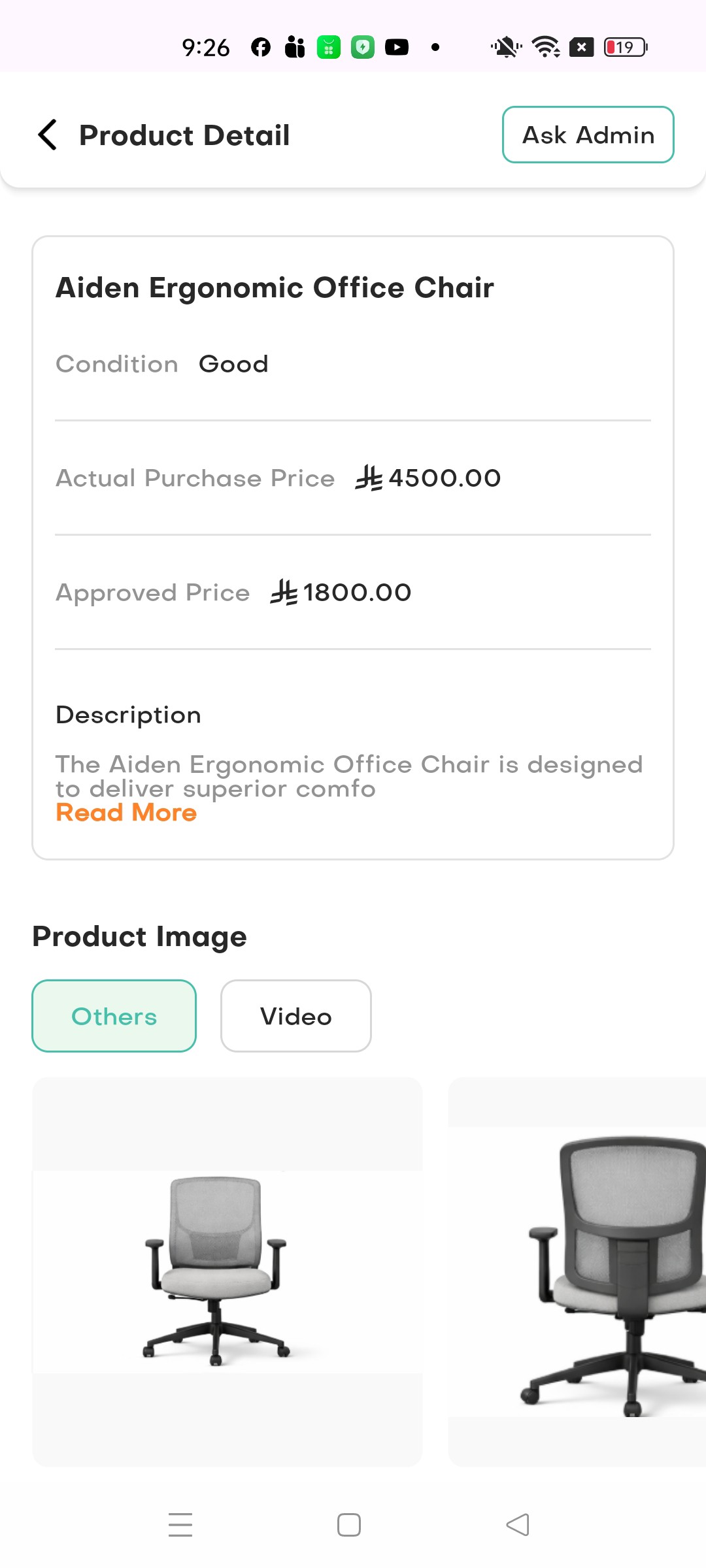Tap the back arrow icon
This screenshot has width=706, height=1568.
pos(48,135)
